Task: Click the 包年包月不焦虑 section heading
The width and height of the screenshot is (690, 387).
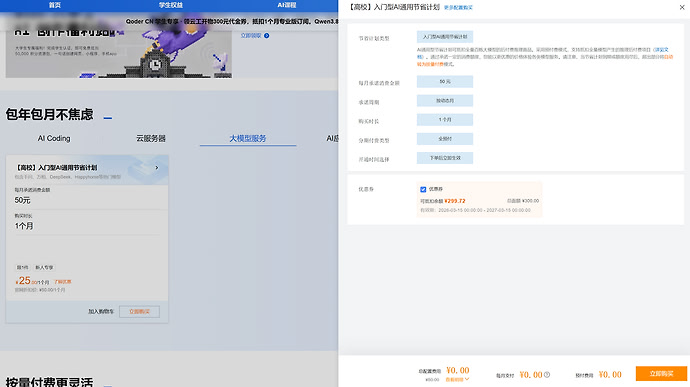Action: pyautogui.click(x=49, y=114)
